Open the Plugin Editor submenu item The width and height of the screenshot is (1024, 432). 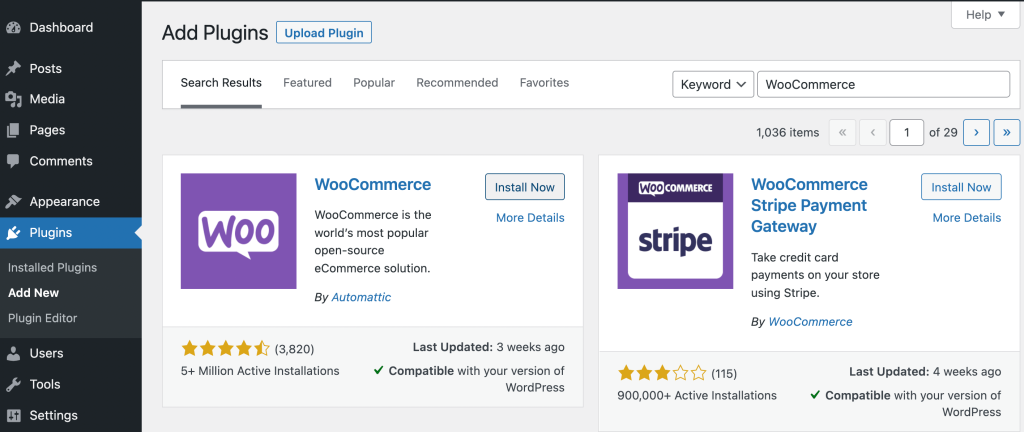(x=42, y=318)
